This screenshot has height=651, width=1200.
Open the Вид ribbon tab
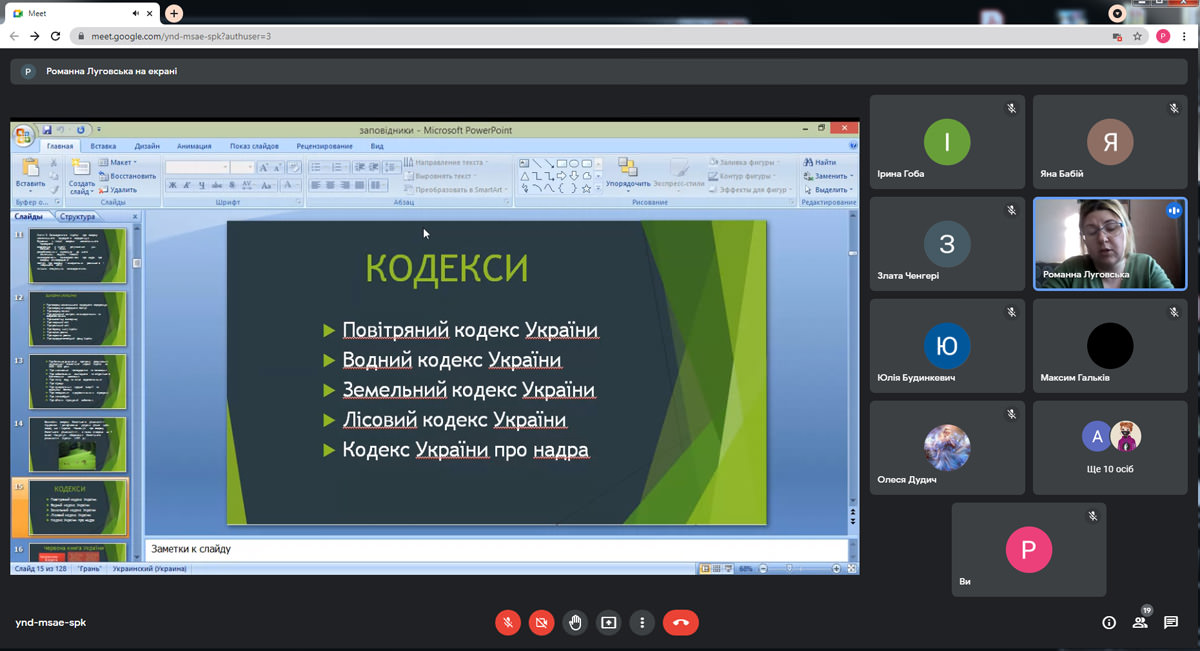(x=377, y=146)
